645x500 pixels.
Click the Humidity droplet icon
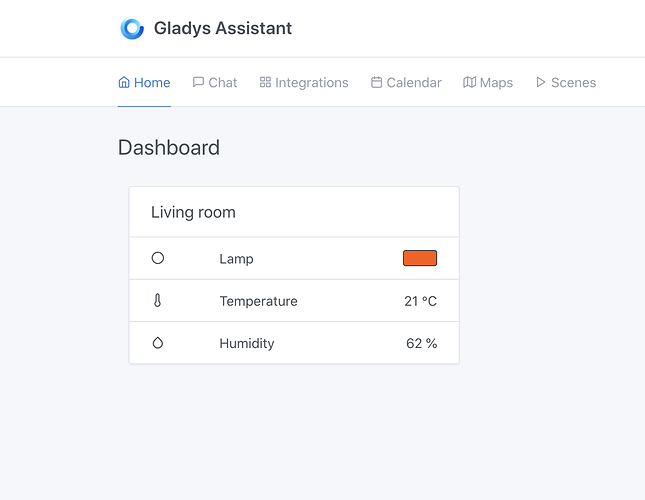point(158,343)
